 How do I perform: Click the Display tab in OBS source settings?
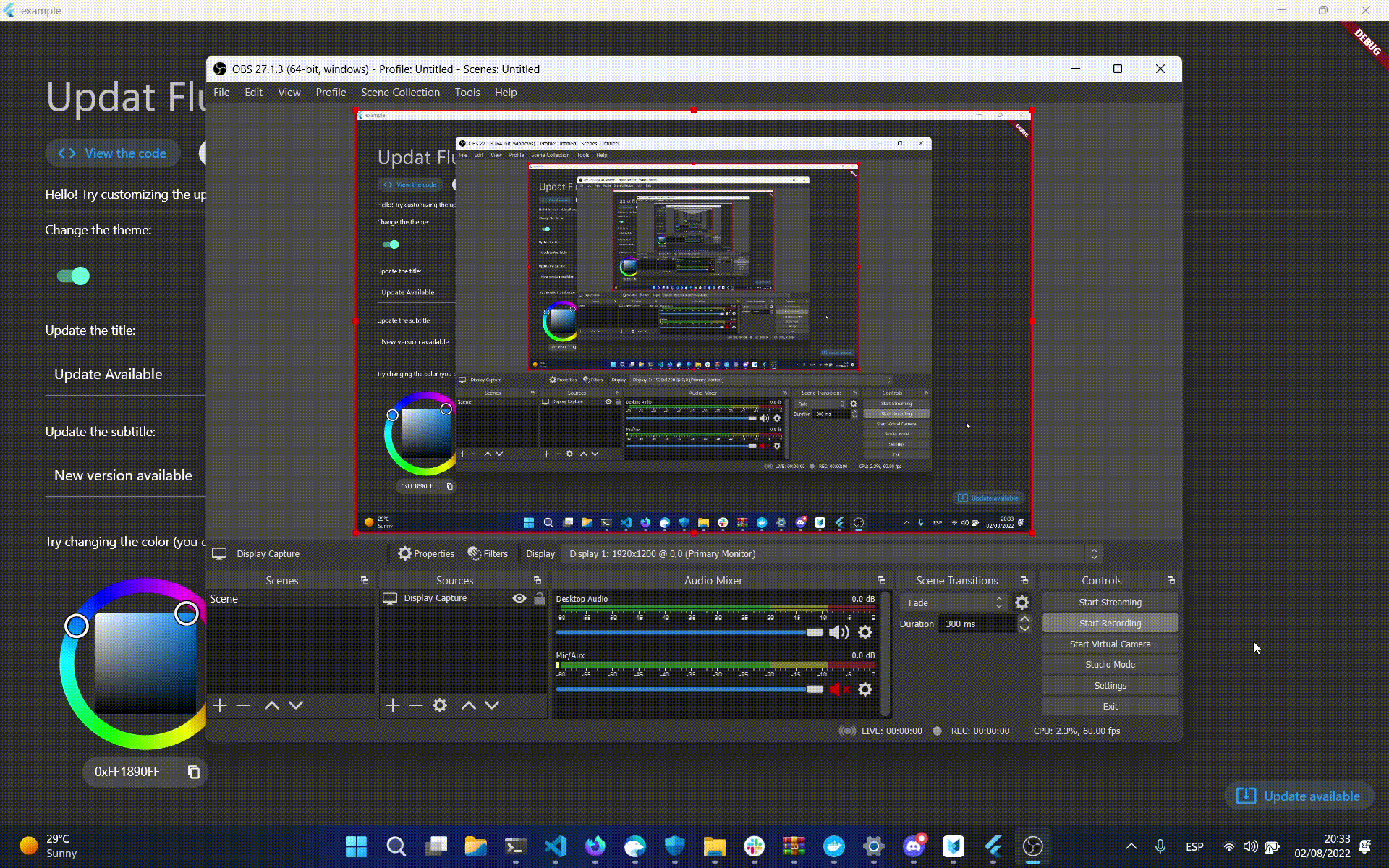[540, 553]
